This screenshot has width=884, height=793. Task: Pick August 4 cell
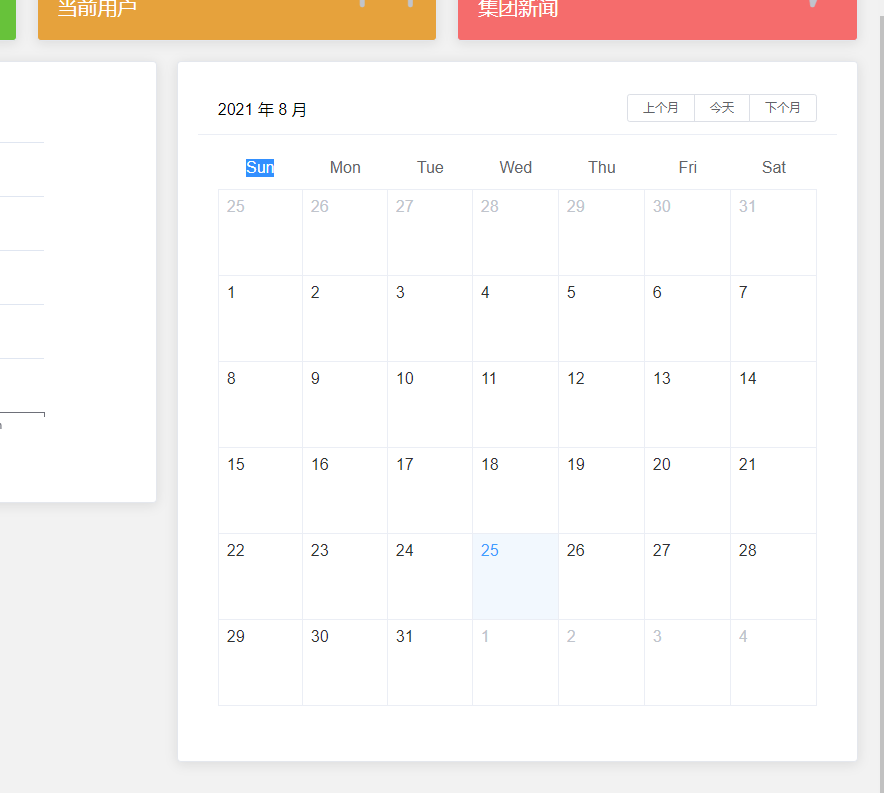pos(515,319)
